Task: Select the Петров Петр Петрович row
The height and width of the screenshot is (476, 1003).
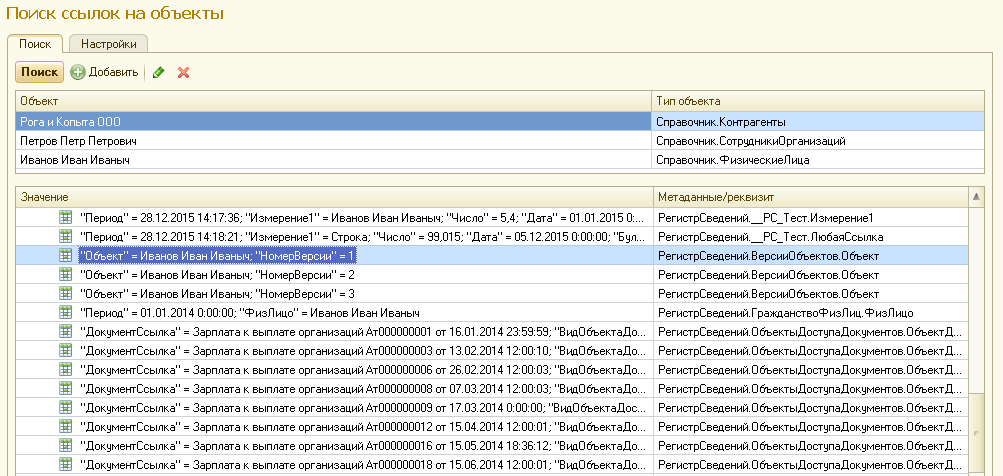Action: pos(333,141)
